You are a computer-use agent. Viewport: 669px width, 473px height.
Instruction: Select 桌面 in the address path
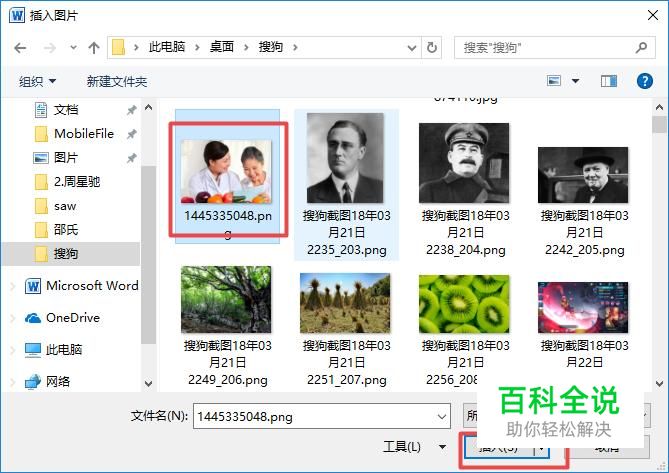222,46
